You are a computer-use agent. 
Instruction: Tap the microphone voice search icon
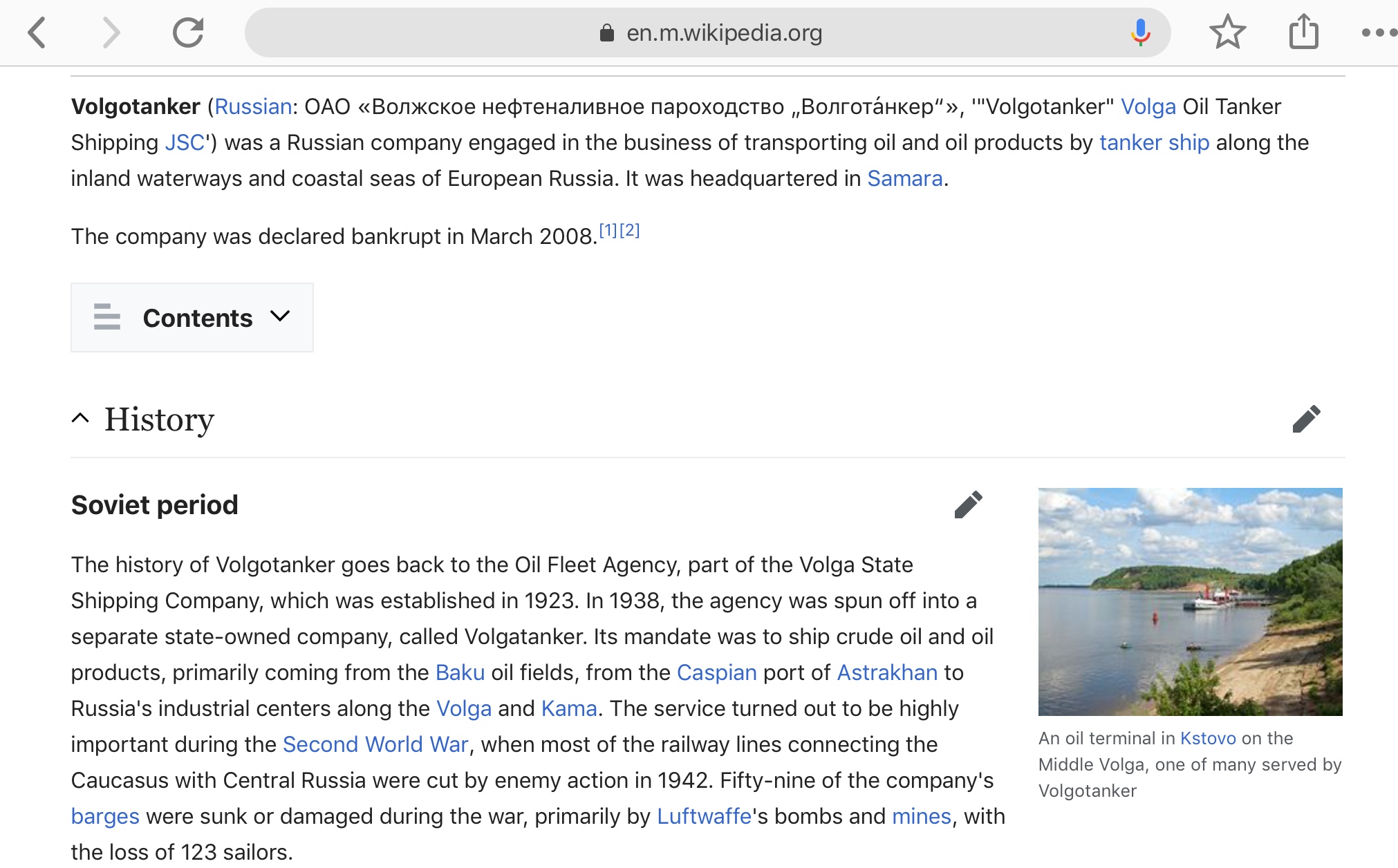coord(1140,32)
